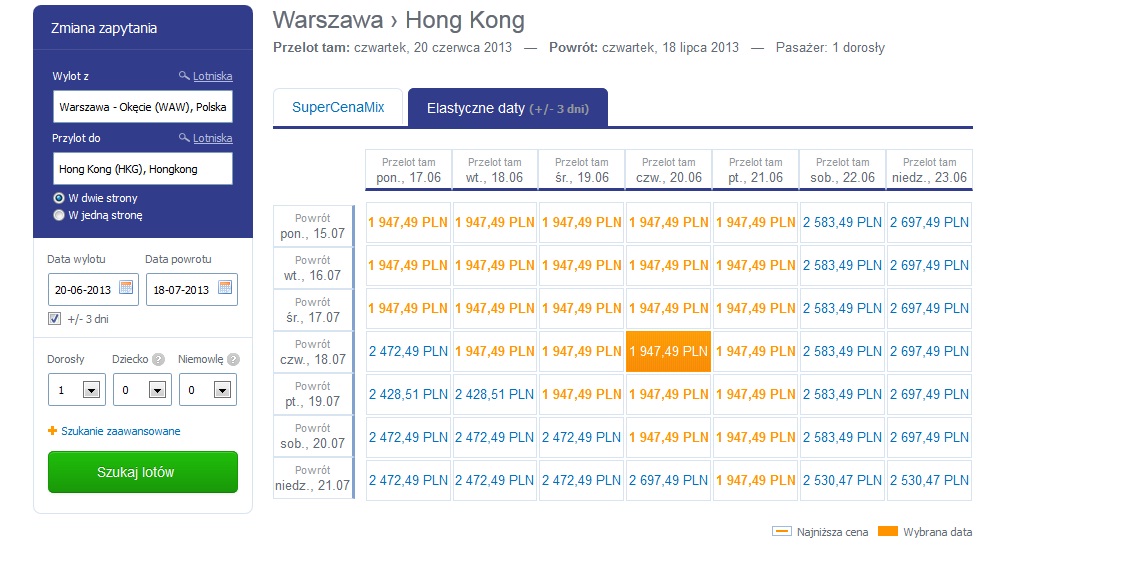Choose 2 697,49 PLN for 20.06, return 21.07

[668, 480]
